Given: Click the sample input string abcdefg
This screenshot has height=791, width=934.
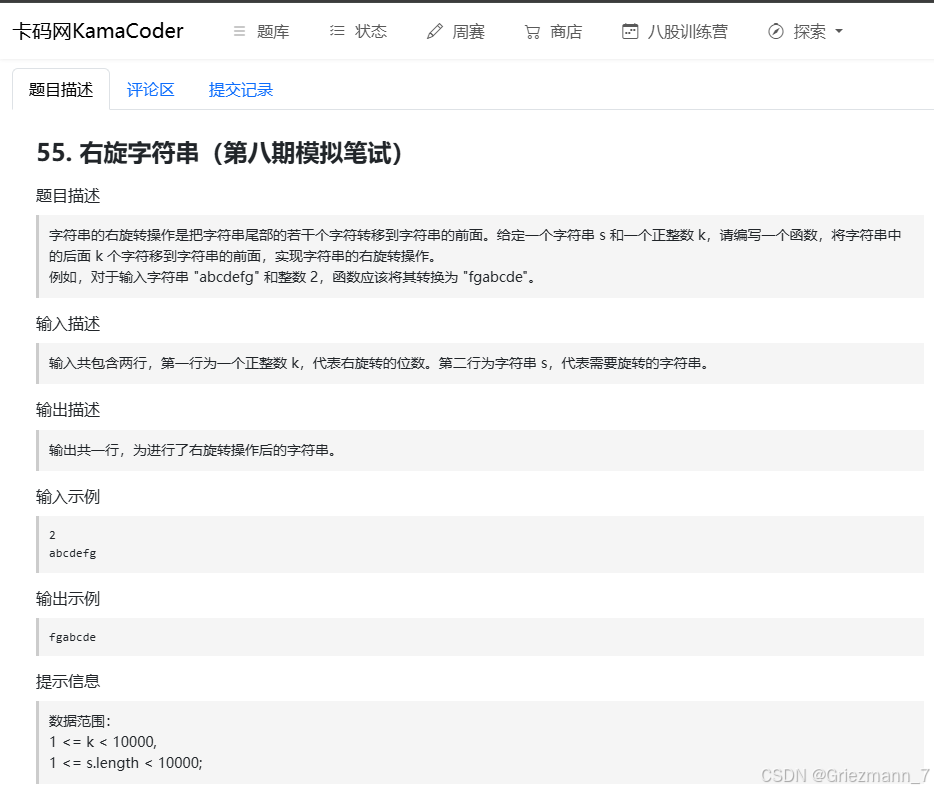Looking at the screenshot, I should (73, 553).
